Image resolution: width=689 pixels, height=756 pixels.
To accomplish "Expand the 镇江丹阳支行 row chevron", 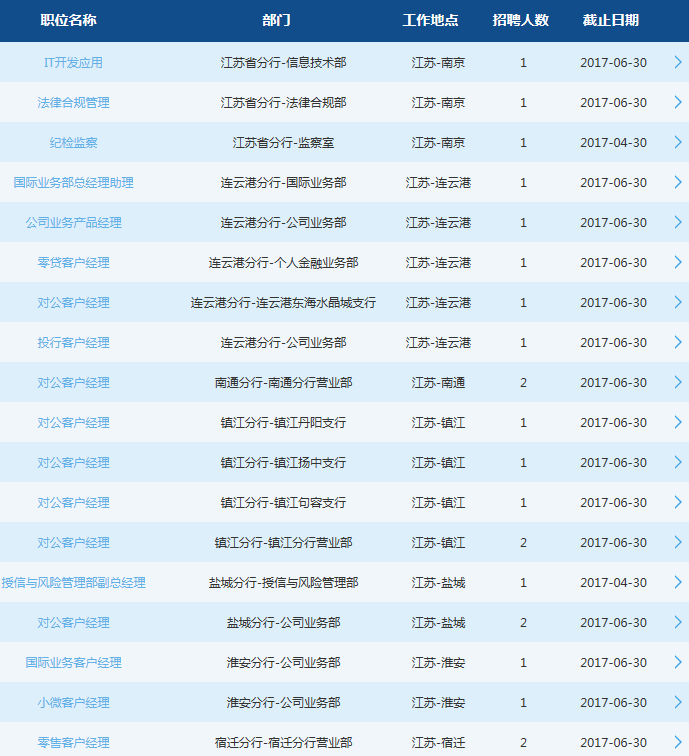I will point(677,422).
